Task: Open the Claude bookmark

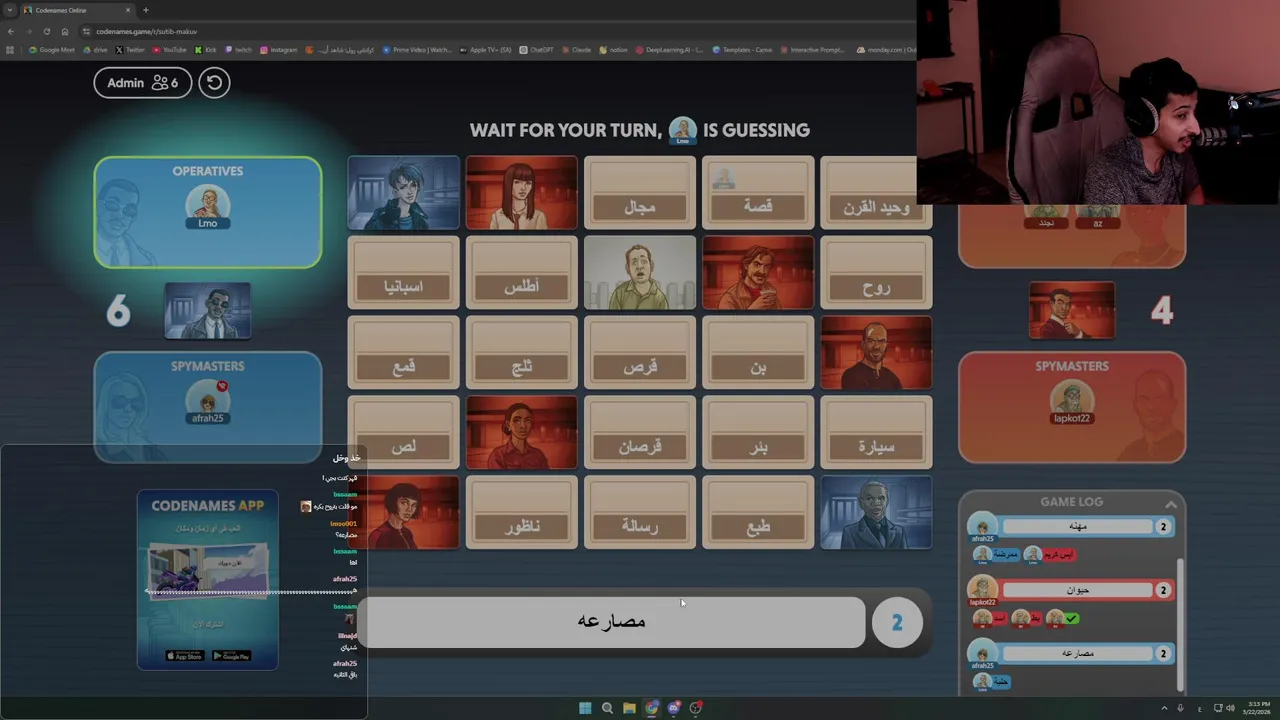Action: pos(577,49)
